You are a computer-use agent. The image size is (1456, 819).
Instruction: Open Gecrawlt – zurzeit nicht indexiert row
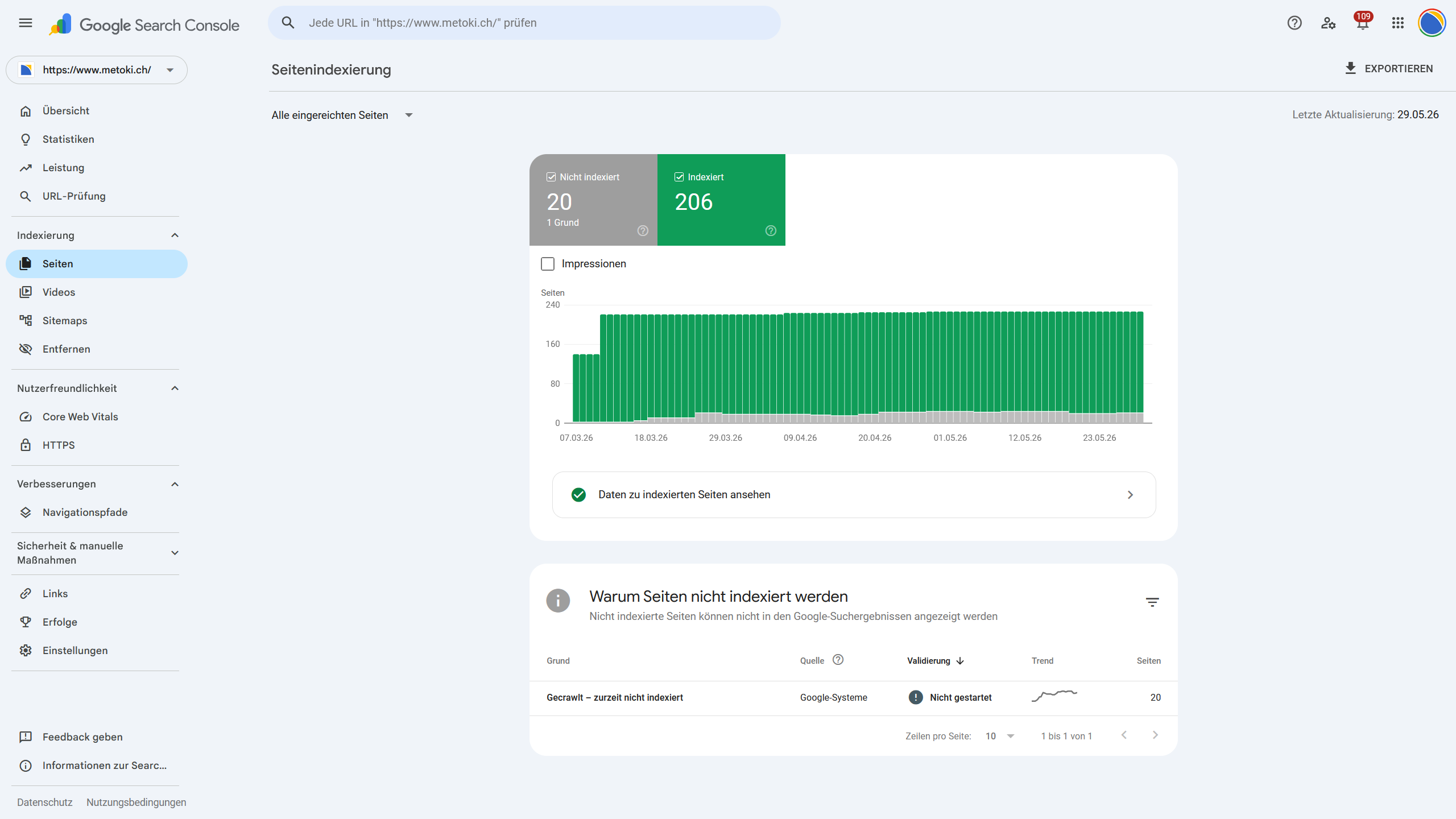(853, 698)
